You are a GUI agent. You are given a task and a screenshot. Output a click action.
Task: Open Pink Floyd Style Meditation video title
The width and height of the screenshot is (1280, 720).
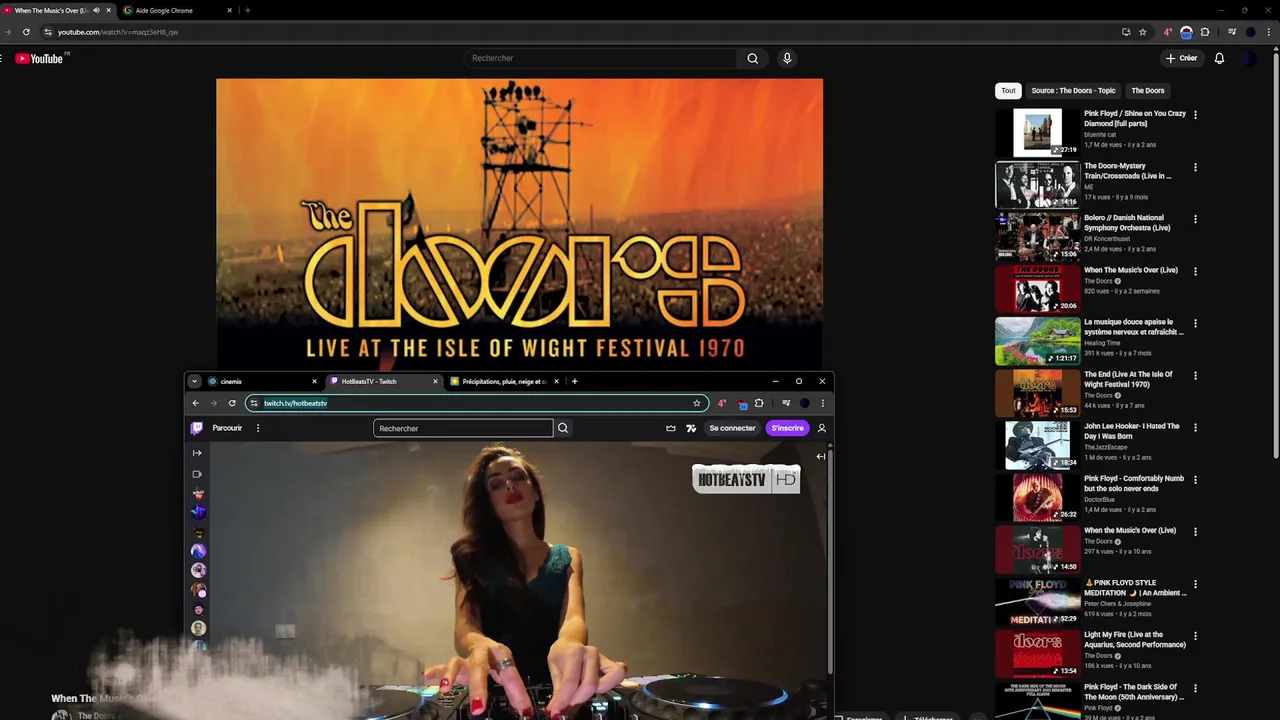pyautogui.click(x=1135, y=588)
